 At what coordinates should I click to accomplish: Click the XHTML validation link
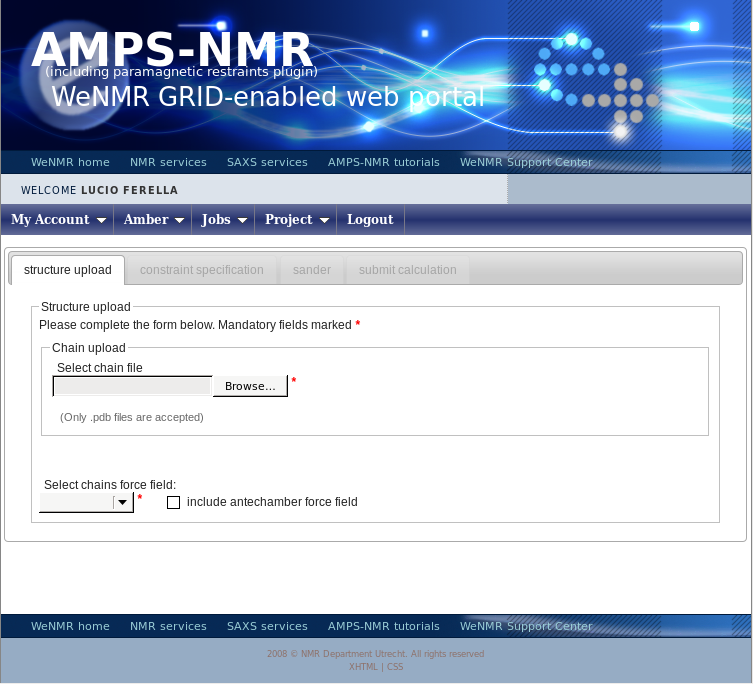tap(363, 667)
